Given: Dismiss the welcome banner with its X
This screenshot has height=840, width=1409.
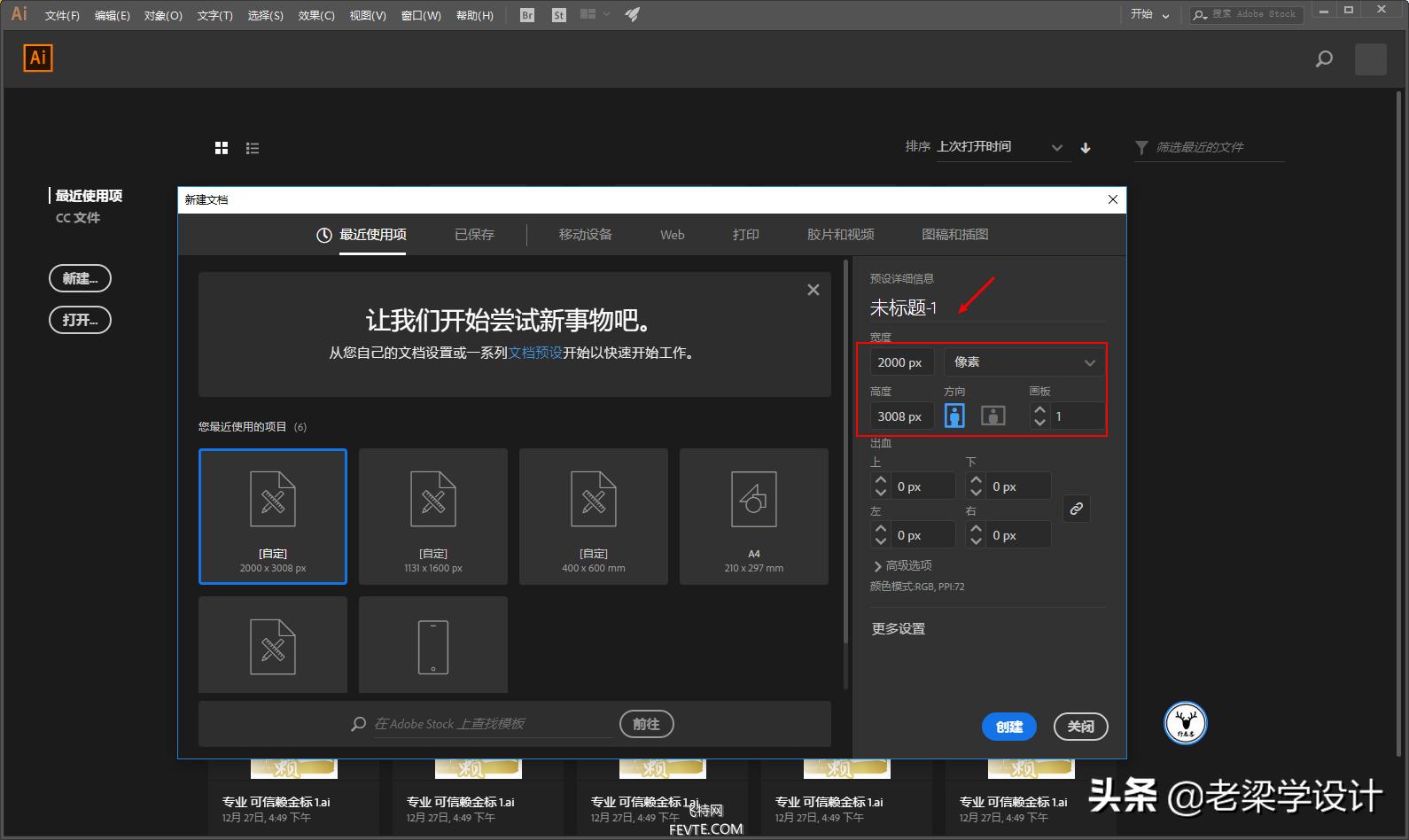Looking at the screenshot, I should (x=813, y=290).
